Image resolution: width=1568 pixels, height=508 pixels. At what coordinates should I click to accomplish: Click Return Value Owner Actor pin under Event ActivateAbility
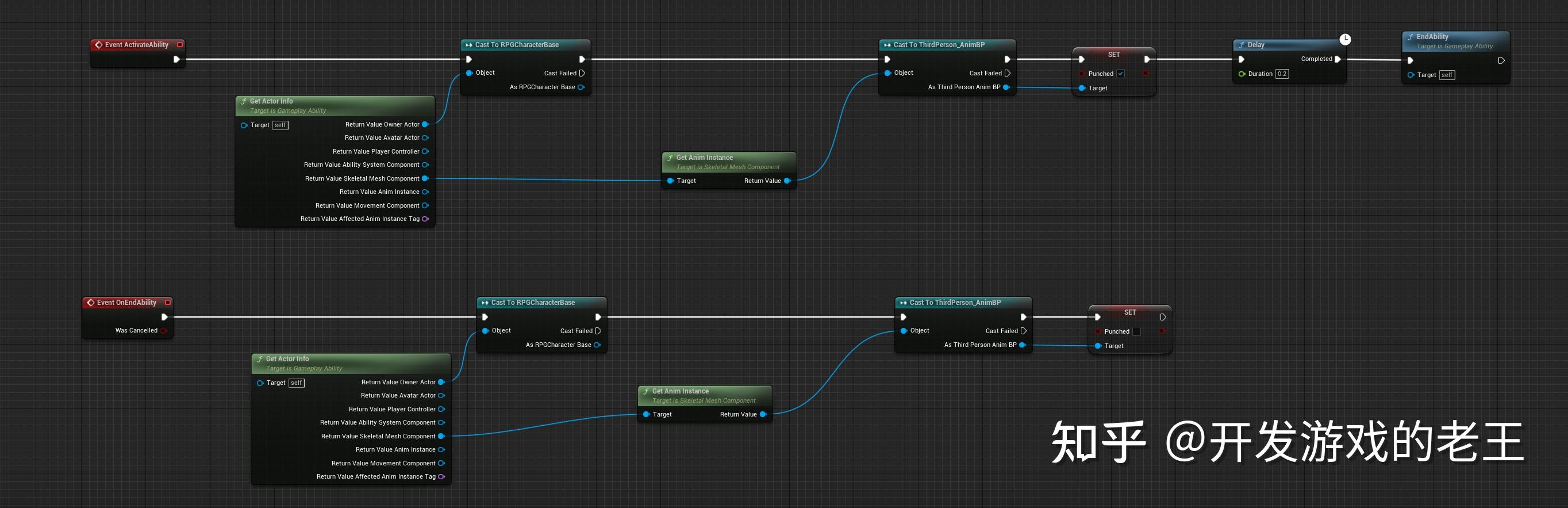(425, 124)
